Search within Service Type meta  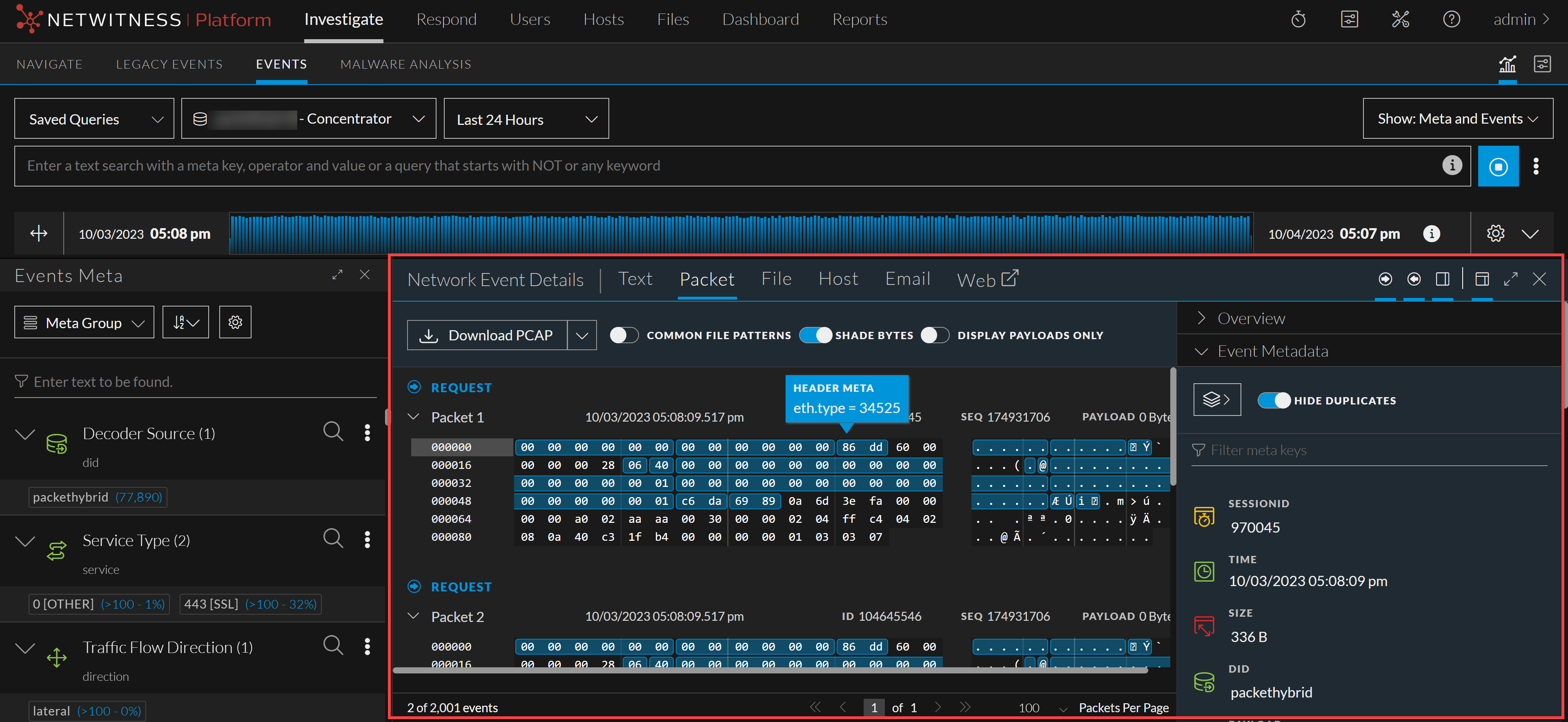(x=333, y=538)
